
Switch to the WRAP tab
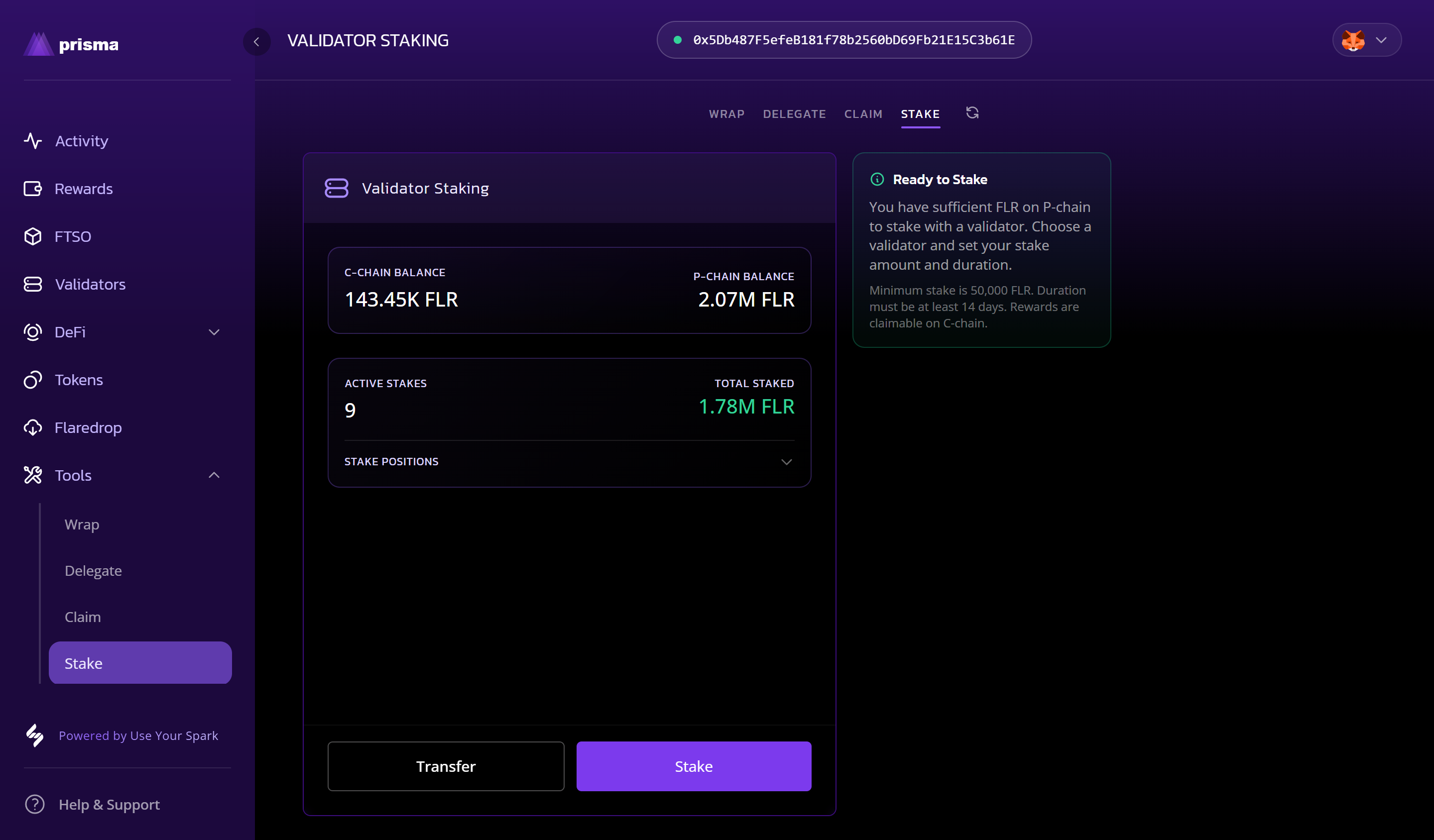(726, 114)
